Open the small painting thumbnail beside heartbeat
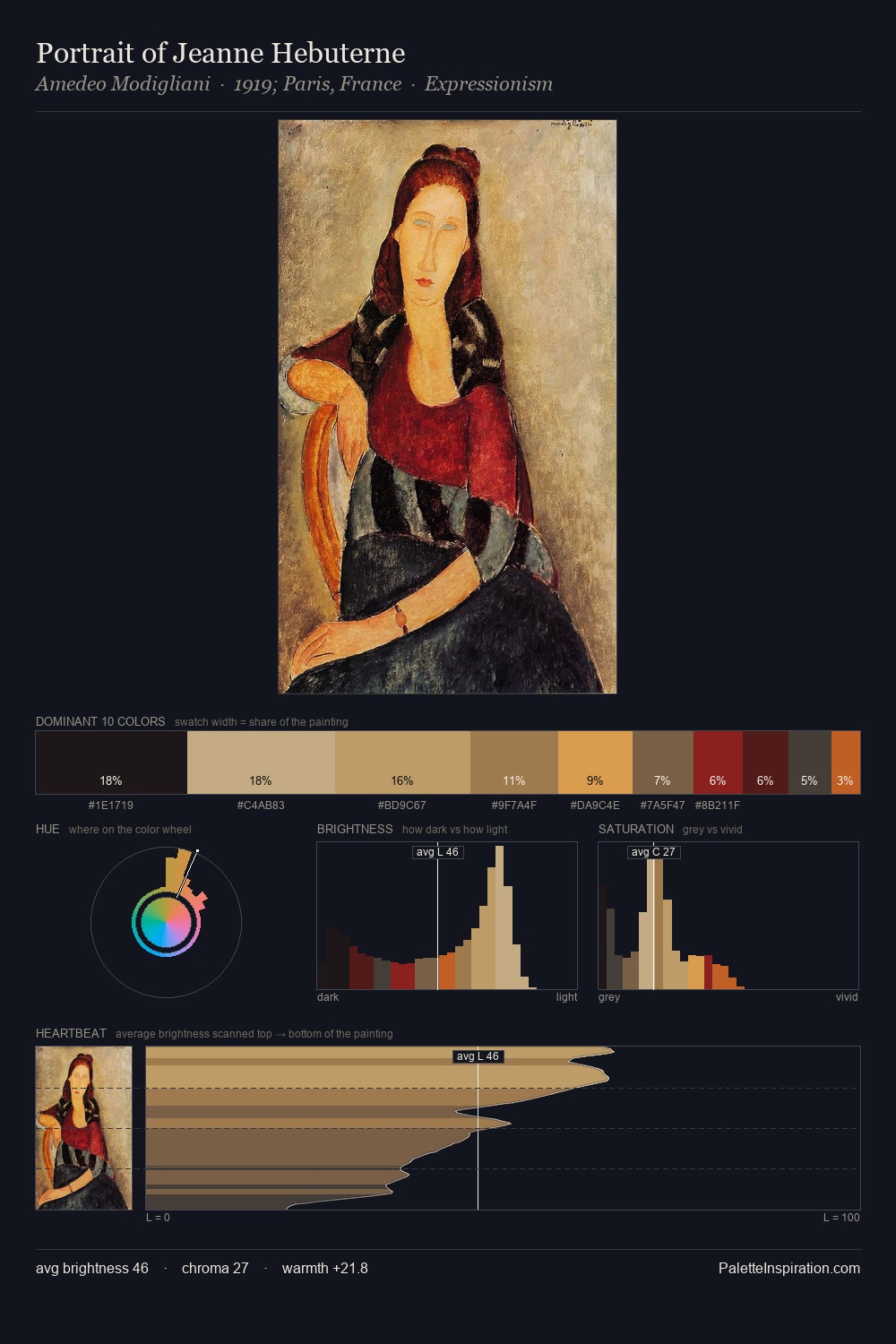The height and width of the screenshot is (1344, 896). click(x=83, y=1128)
